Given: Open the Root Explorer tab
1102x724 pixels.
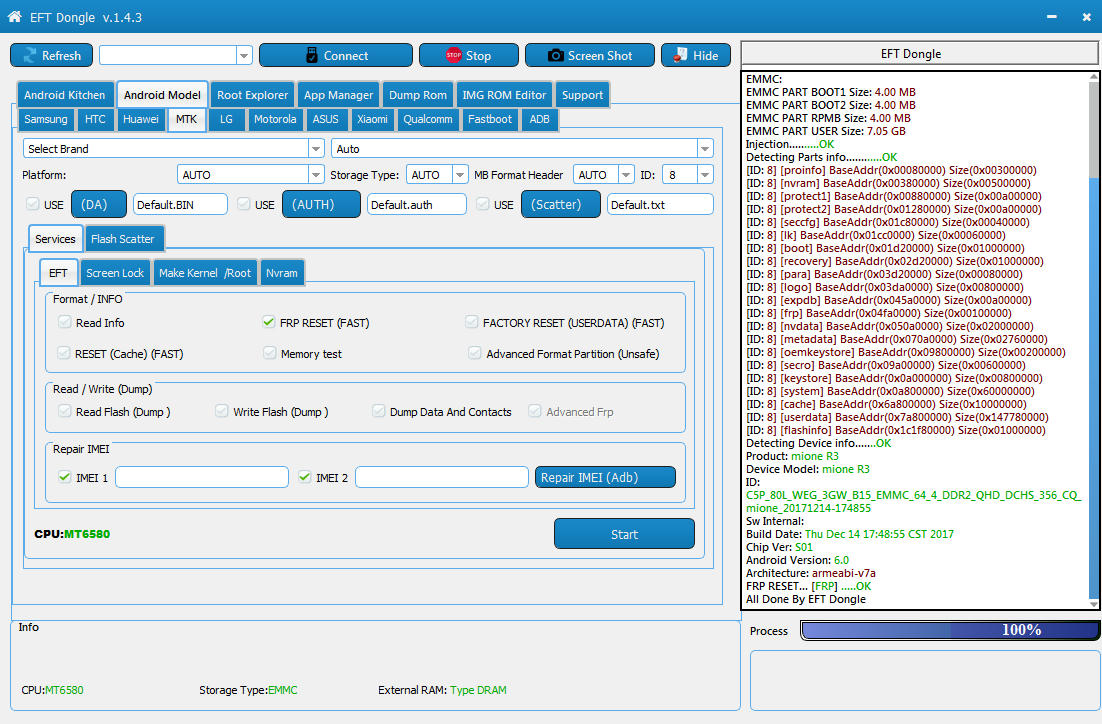Looking at the screenshot, I should point(252,95).
